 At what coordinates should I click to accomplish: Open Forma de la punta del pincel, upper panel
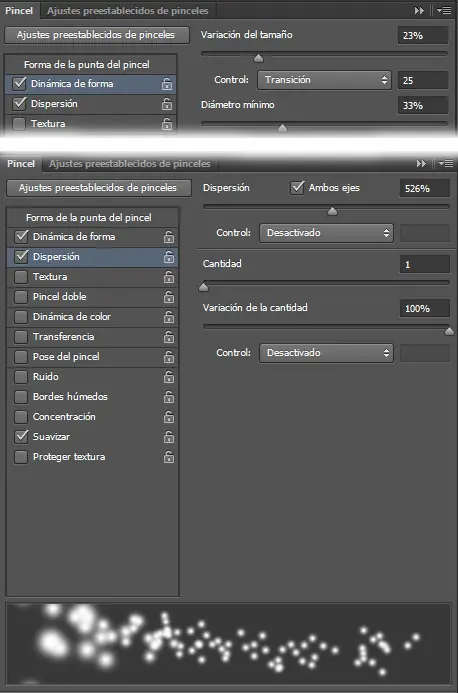coord(91,65)
